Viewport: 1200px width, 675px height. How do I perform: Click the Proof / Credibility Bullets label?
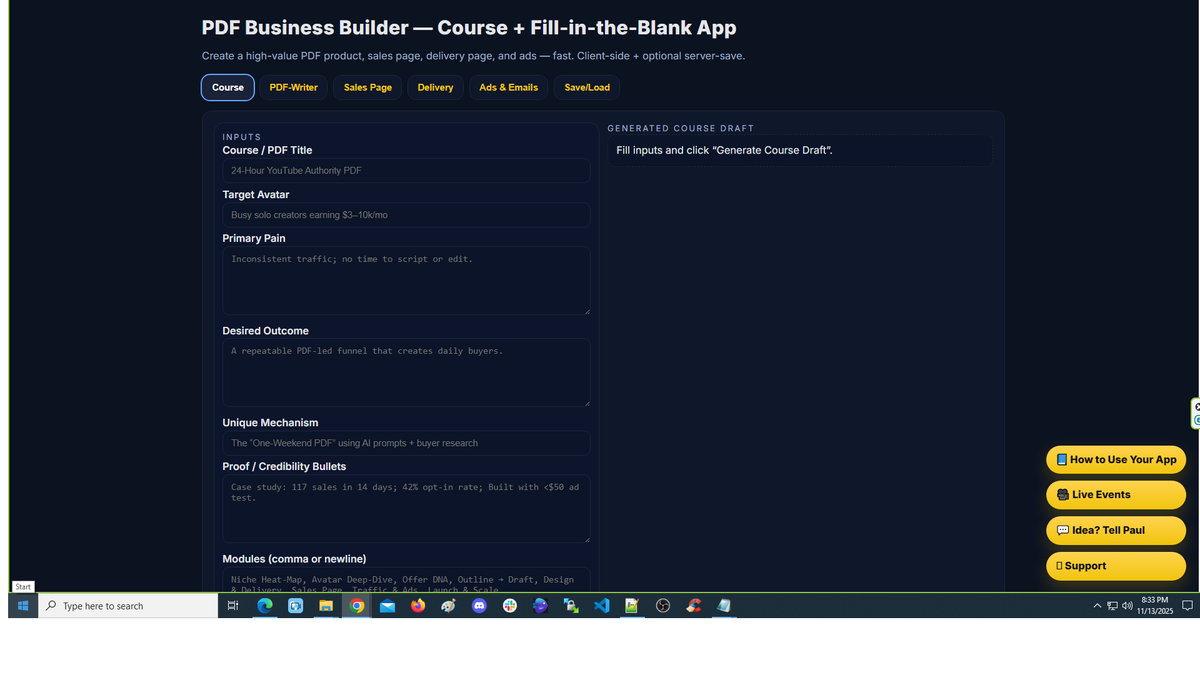(x=284, y=467)
